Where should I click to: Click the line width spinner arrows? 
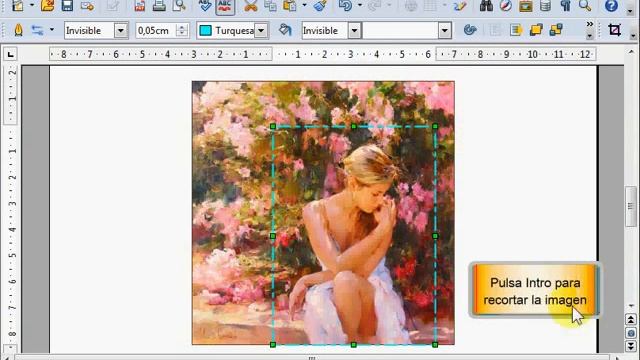(x=182, y=31)
